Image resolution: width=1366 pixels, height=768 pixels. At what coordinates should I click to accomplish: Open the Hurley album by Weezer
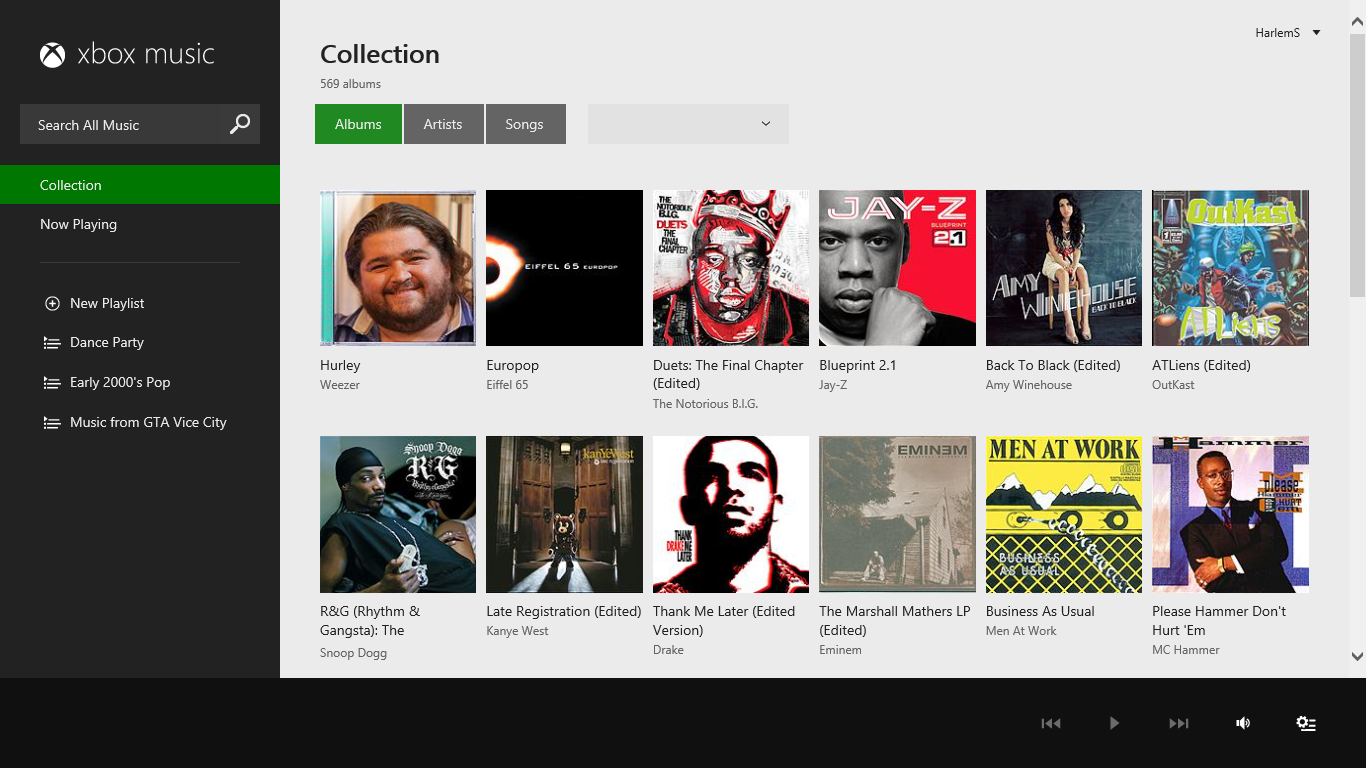coord(397,267)
